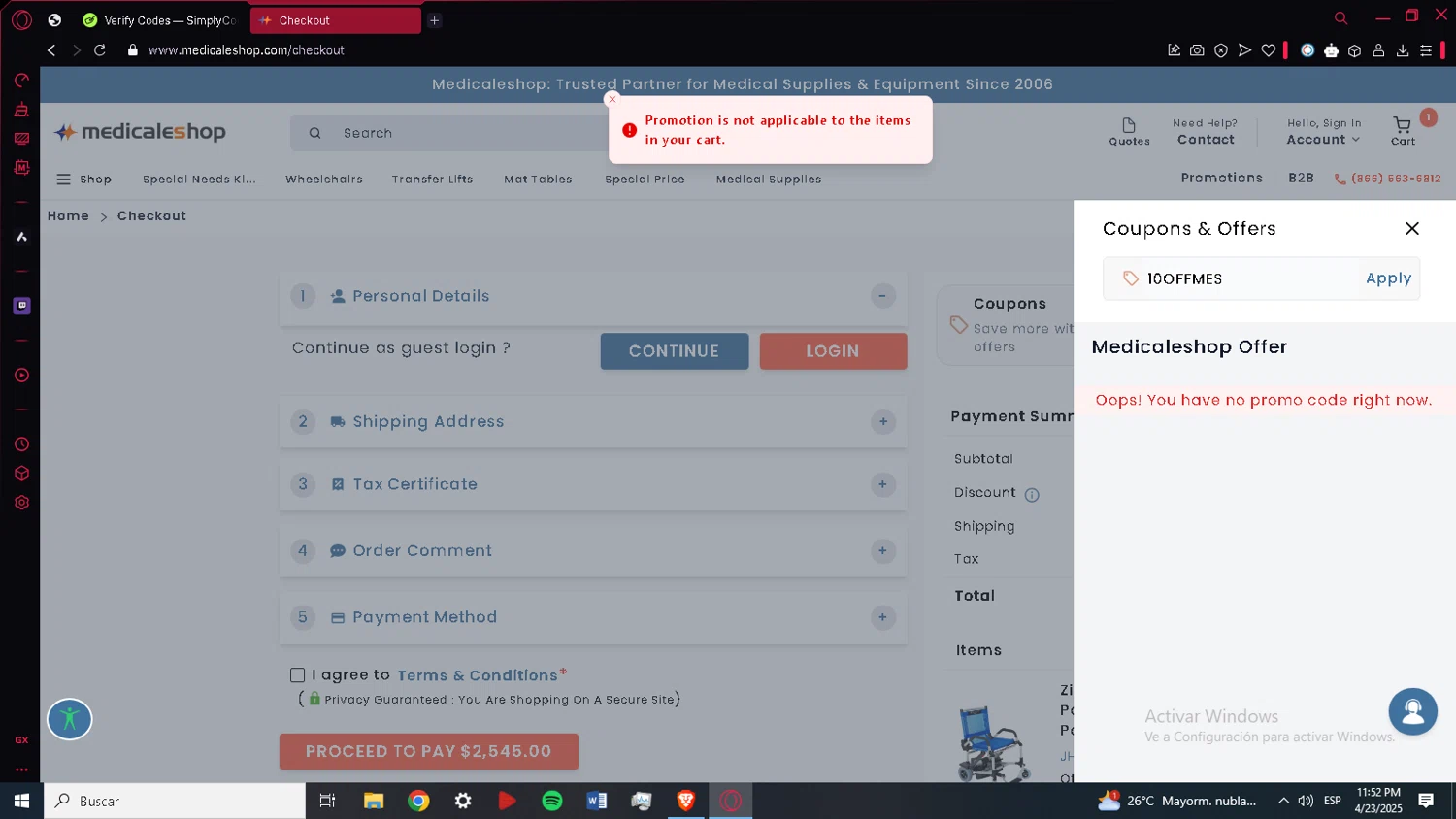
Task: Open Medical Supplies menu category
Action: 769,180
